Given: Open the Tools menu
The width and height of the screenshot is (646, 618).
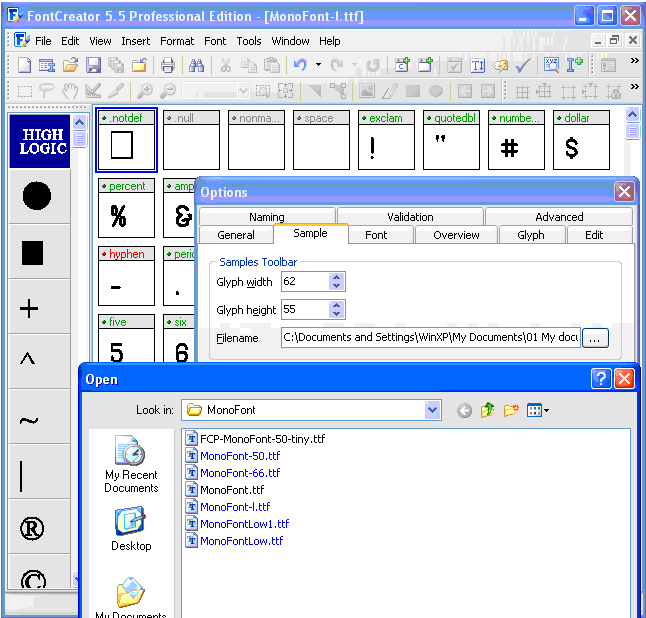Looking at the screenshot, I should (249, 41).
